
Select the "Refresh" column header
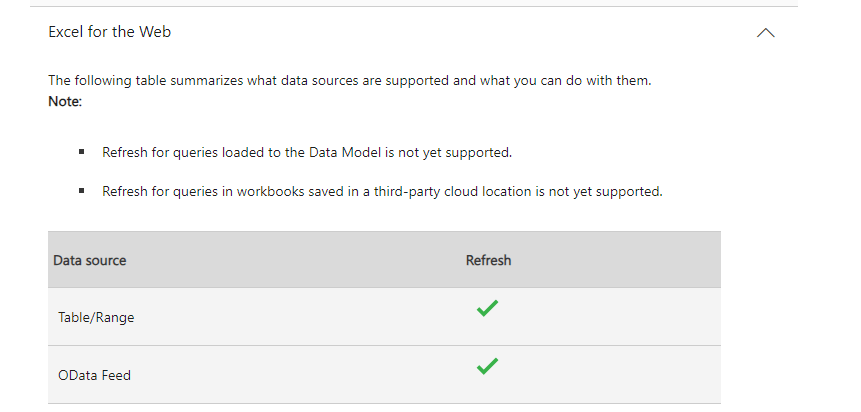488,260
